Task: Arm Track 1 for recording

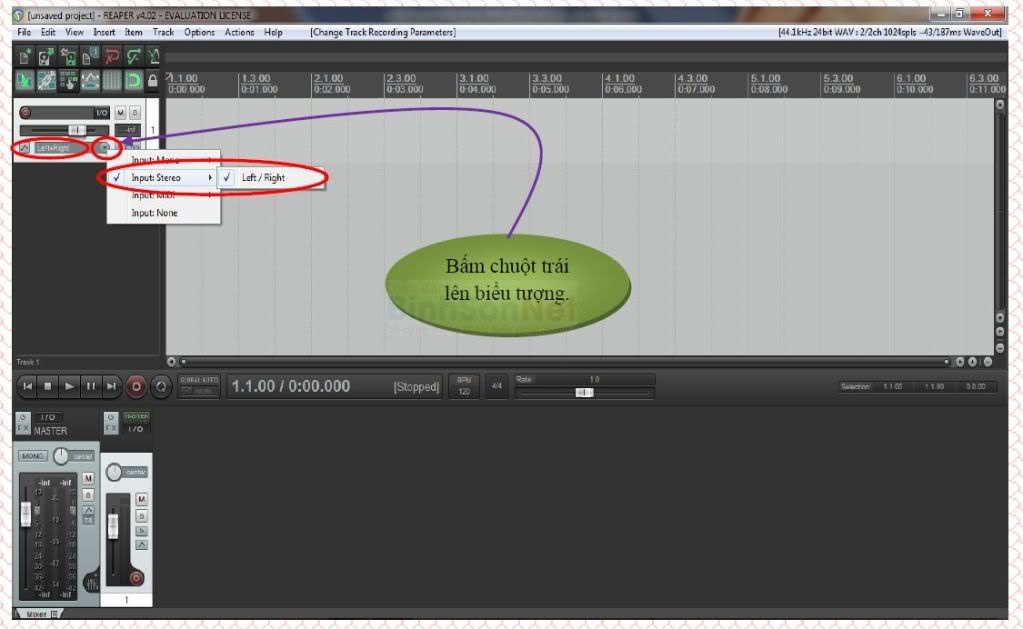Action: coord(25,113)
